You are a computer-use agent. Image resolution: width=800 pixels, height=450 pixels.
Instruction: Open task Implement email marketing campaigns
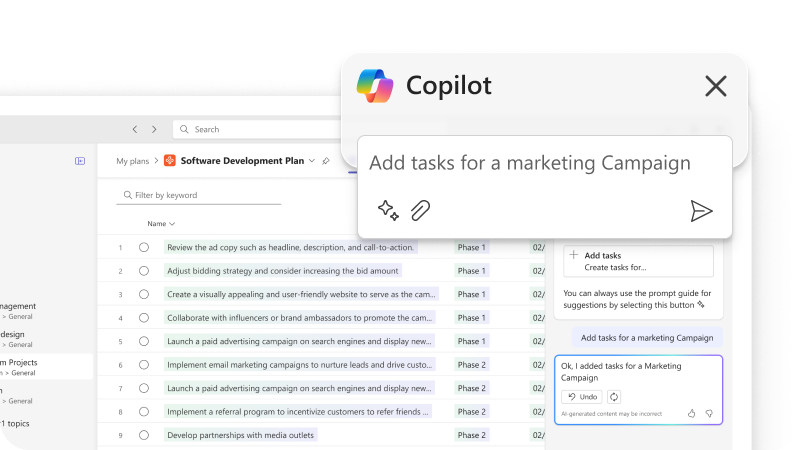(x=299, y=365)
